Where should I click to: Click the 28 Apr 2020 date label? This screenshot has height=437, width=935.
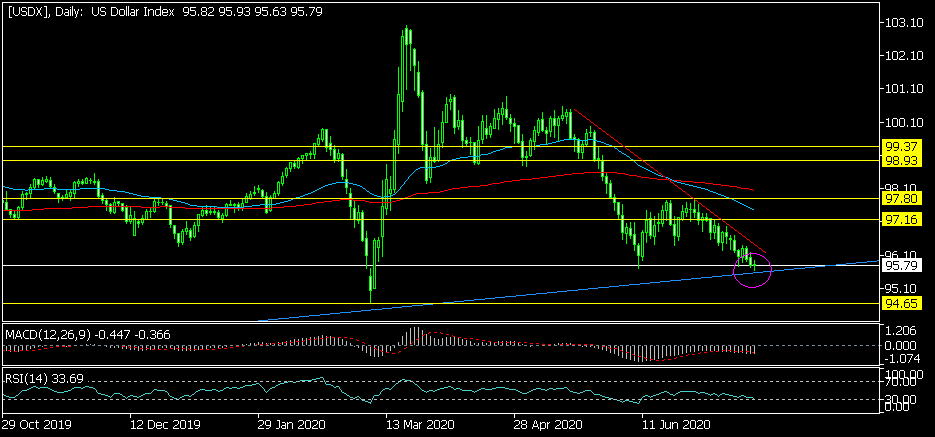(549, 425)
